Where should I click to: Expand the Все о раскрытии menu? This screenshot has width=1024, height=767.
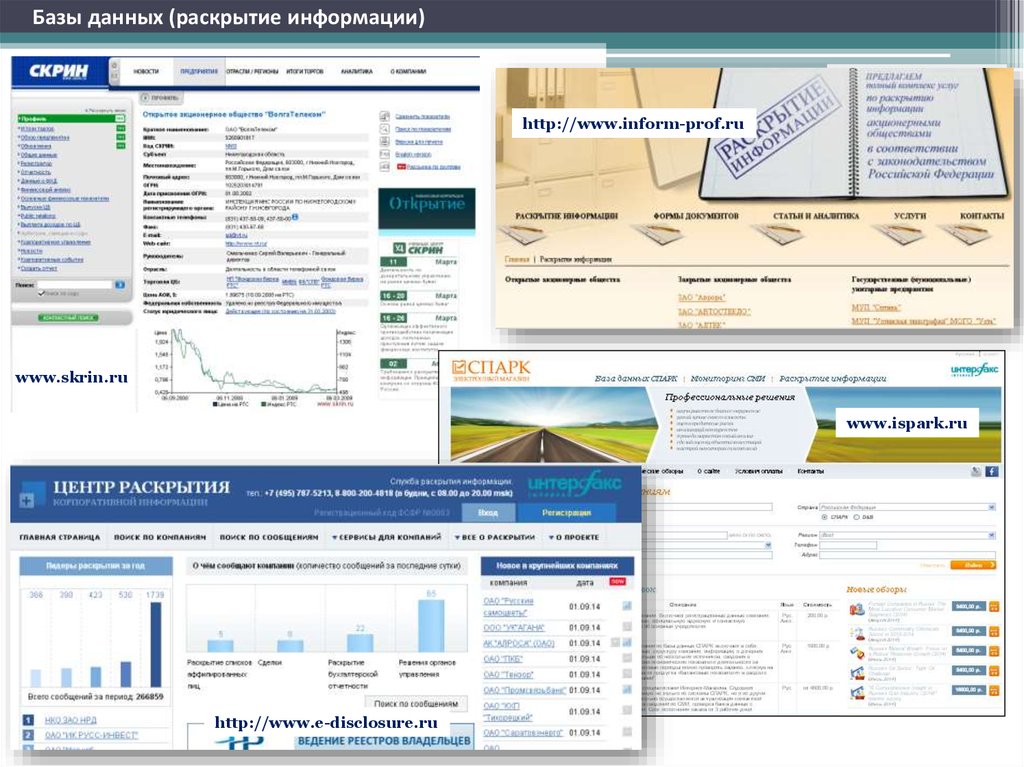(494, 537)
